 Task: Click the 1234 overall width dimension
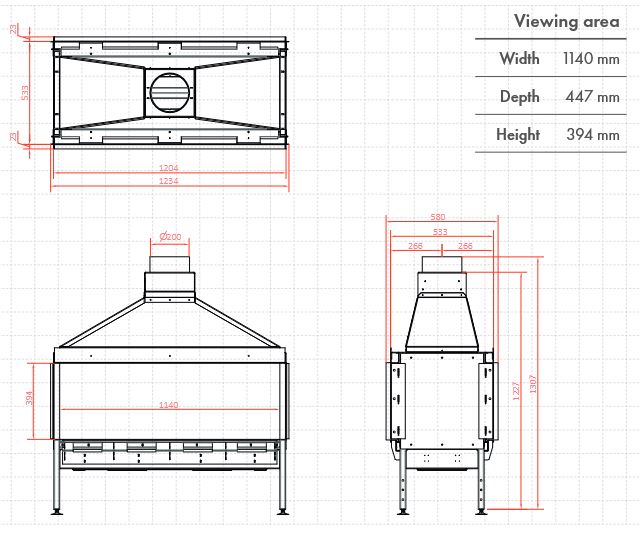click(170, 181)
